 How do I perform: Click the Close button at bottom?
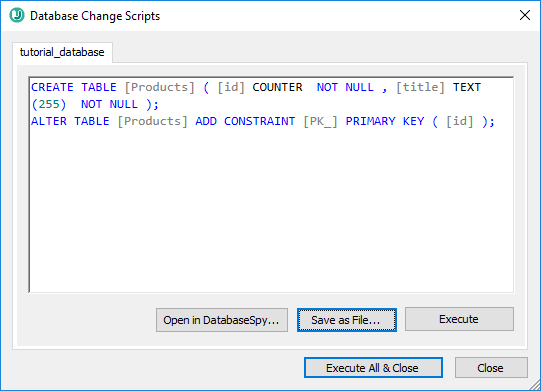(x=491, y=368)
